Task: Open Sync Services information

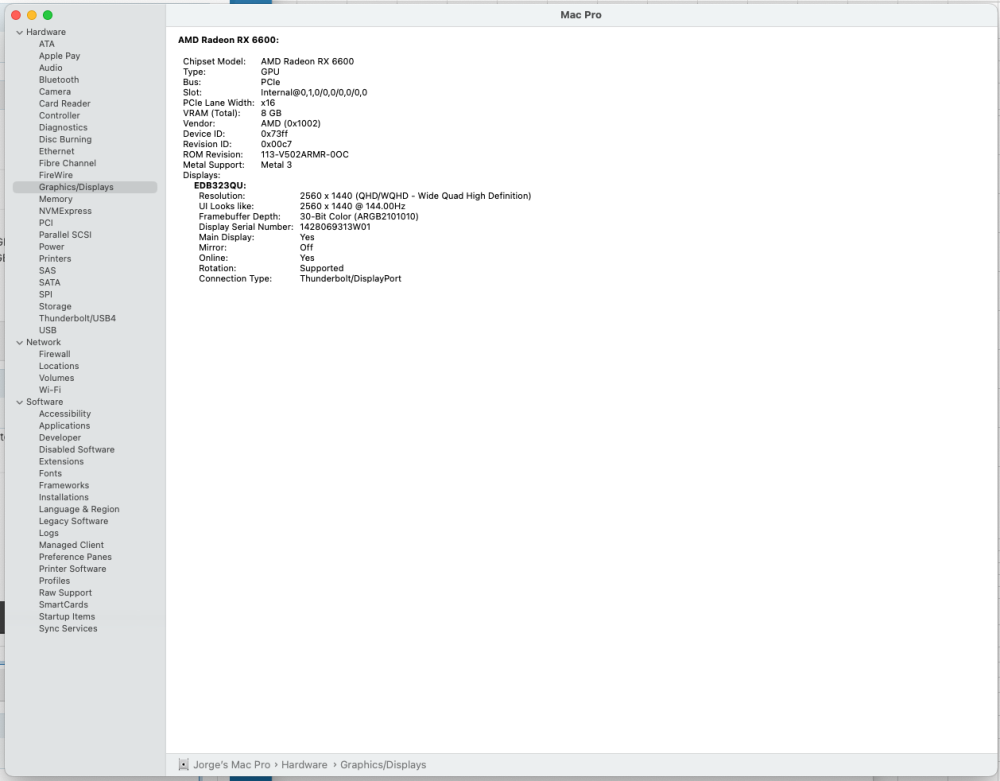Action: click(68, 629)
